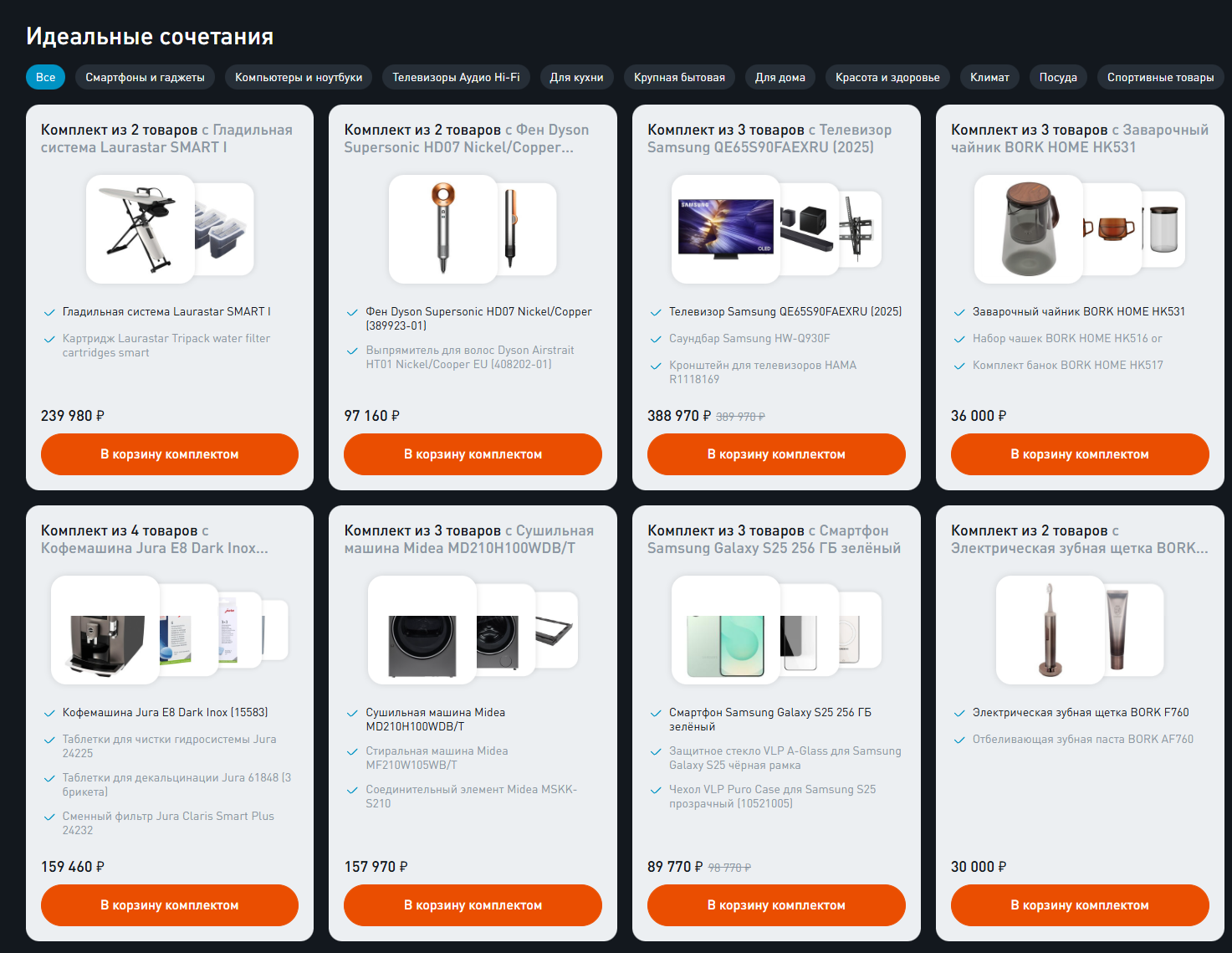
Task: Toggle checkmark for Комплект банок BORK HOME HK517
Action: click(960, 366)
